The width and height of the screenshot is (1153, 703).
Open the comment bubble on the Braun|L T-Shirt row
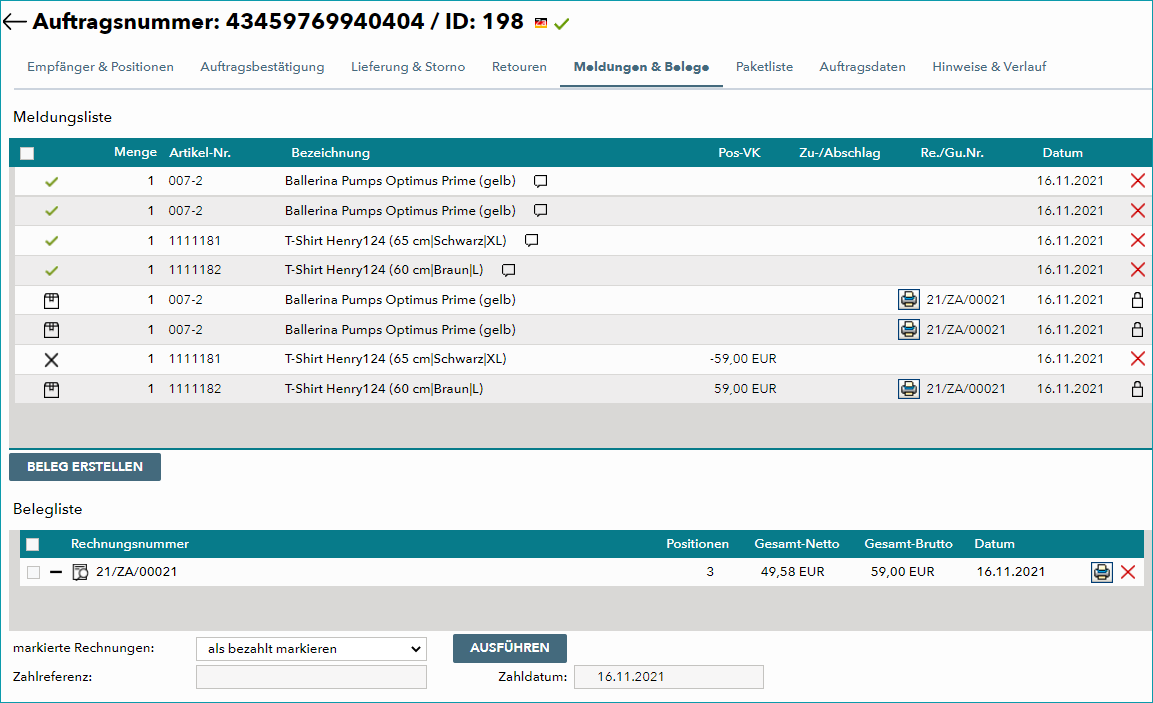point(508,270)
